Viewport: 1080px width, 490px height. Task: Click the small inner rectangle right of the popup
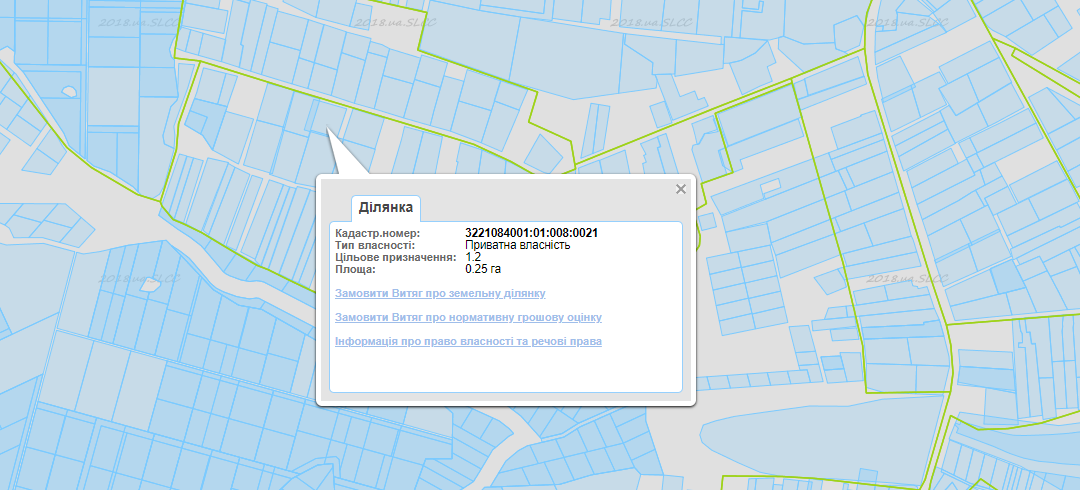[x=770, y=187]
